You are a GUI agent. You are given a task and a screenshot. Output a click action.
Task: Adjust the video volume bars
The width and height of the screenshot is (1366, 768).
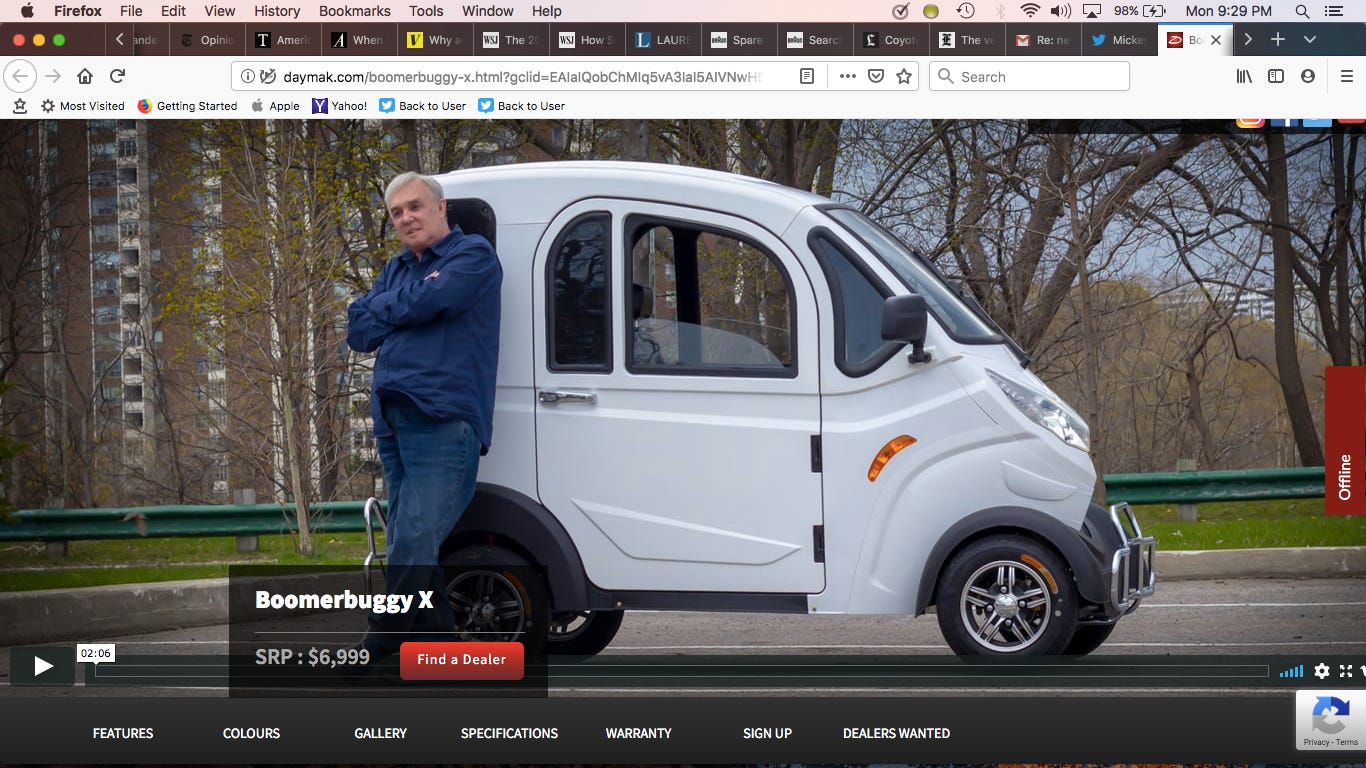point(1291,671)
